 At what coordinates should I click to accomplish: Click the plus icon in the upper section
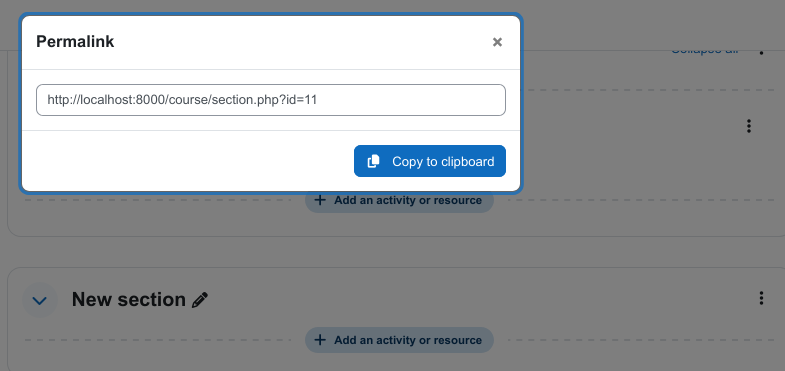[x=319, y=200]
